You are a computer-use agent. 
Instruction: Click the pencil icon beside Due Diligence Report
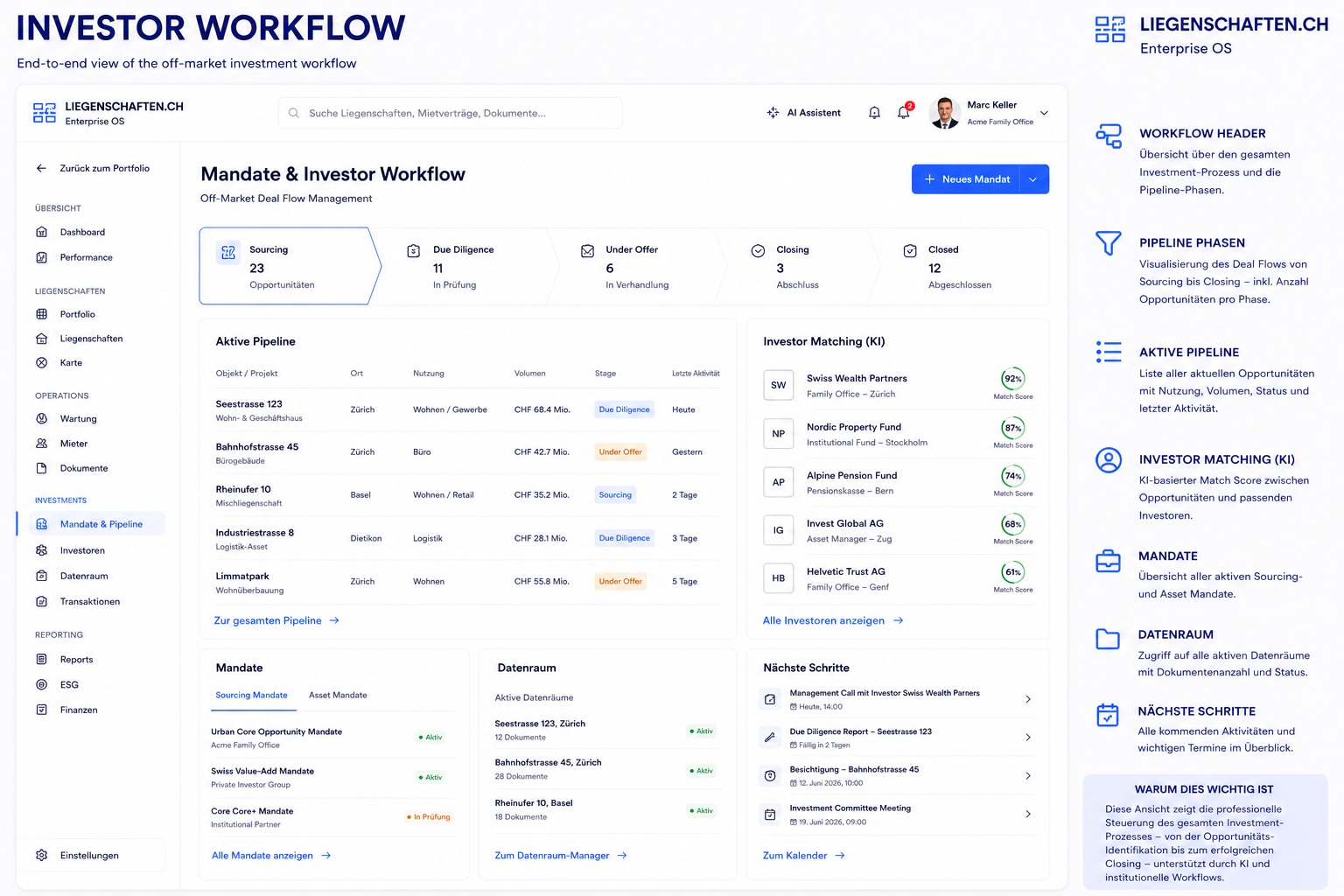point(770,738)
